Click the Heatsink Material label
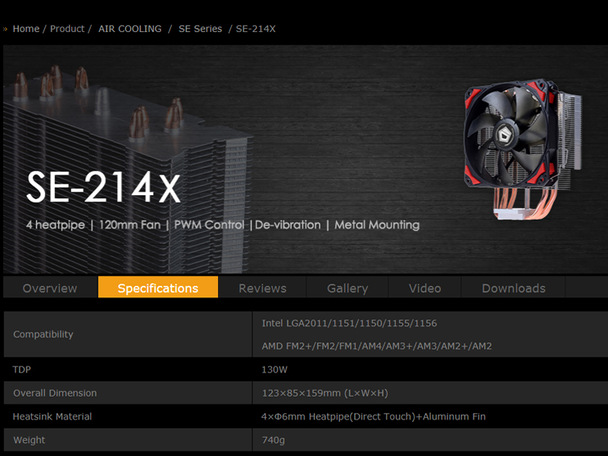608x456 pixels. (x=52, y=417)
